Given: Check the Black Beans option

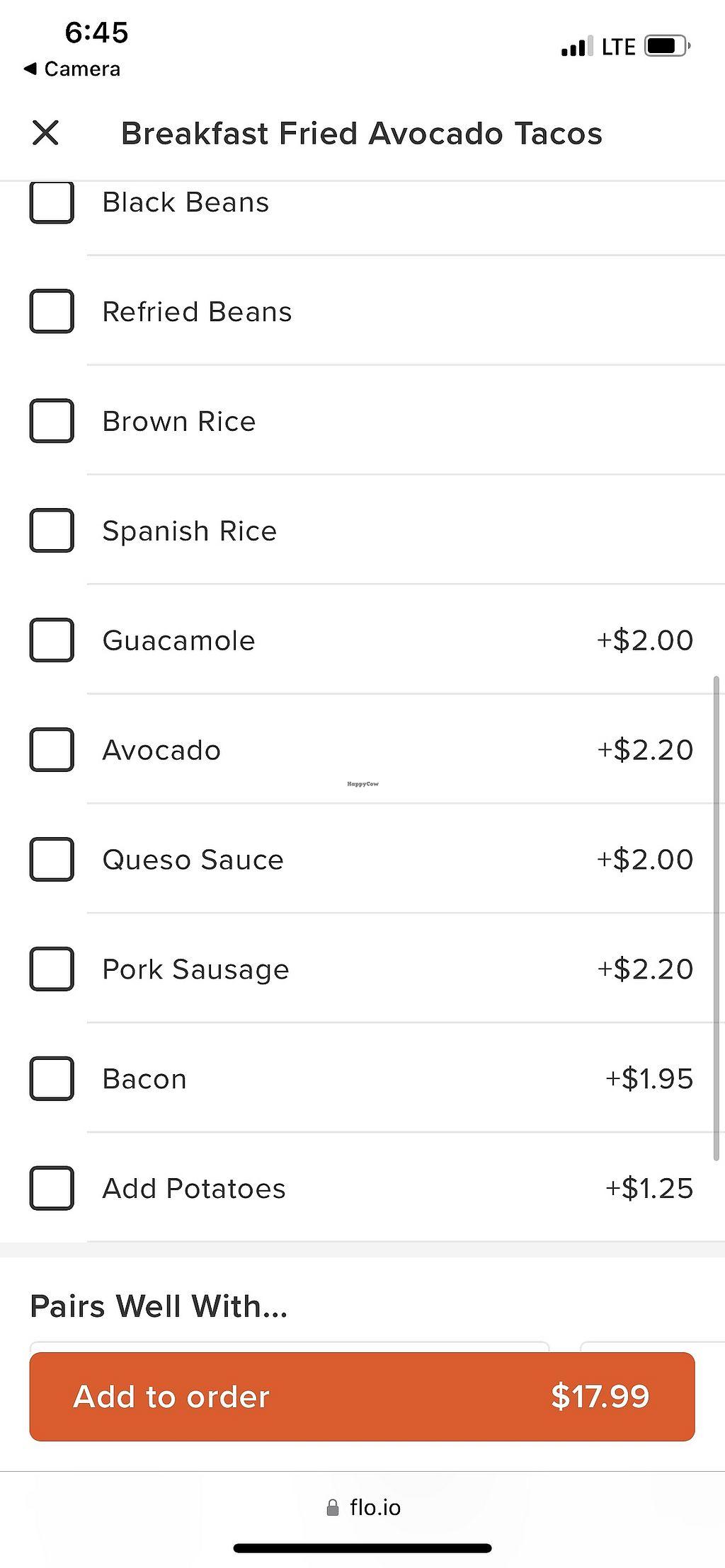Looking at the screenshot, I should (52, 202).
